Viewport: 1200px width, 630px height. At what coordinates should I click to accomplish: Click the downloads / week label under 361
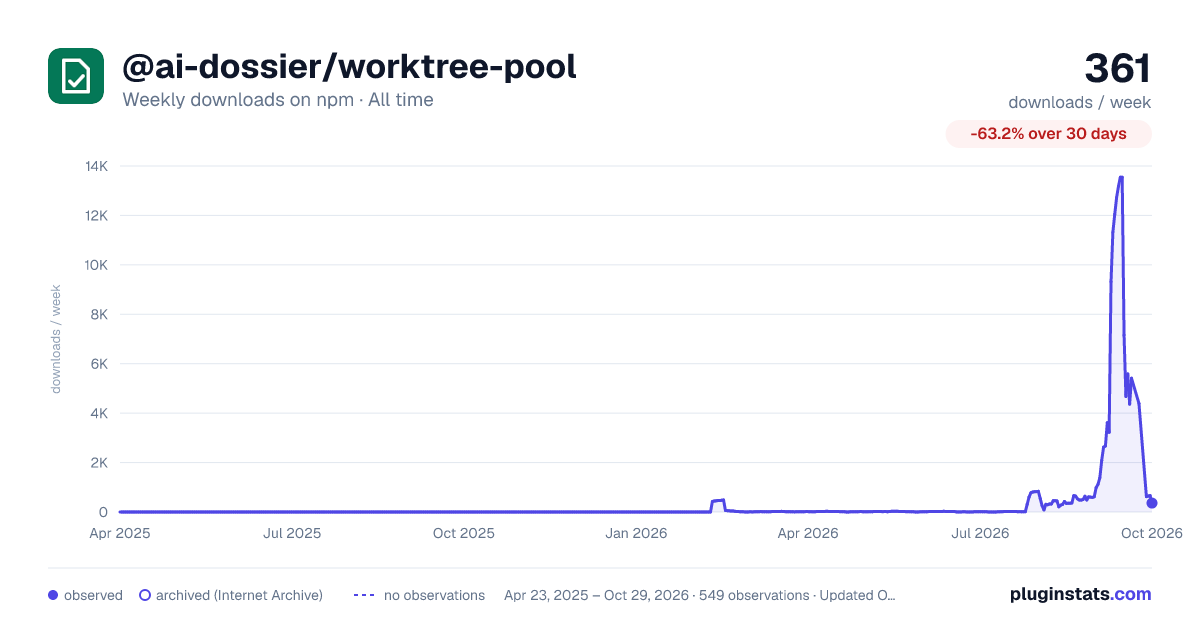(x=1079, y=102)
